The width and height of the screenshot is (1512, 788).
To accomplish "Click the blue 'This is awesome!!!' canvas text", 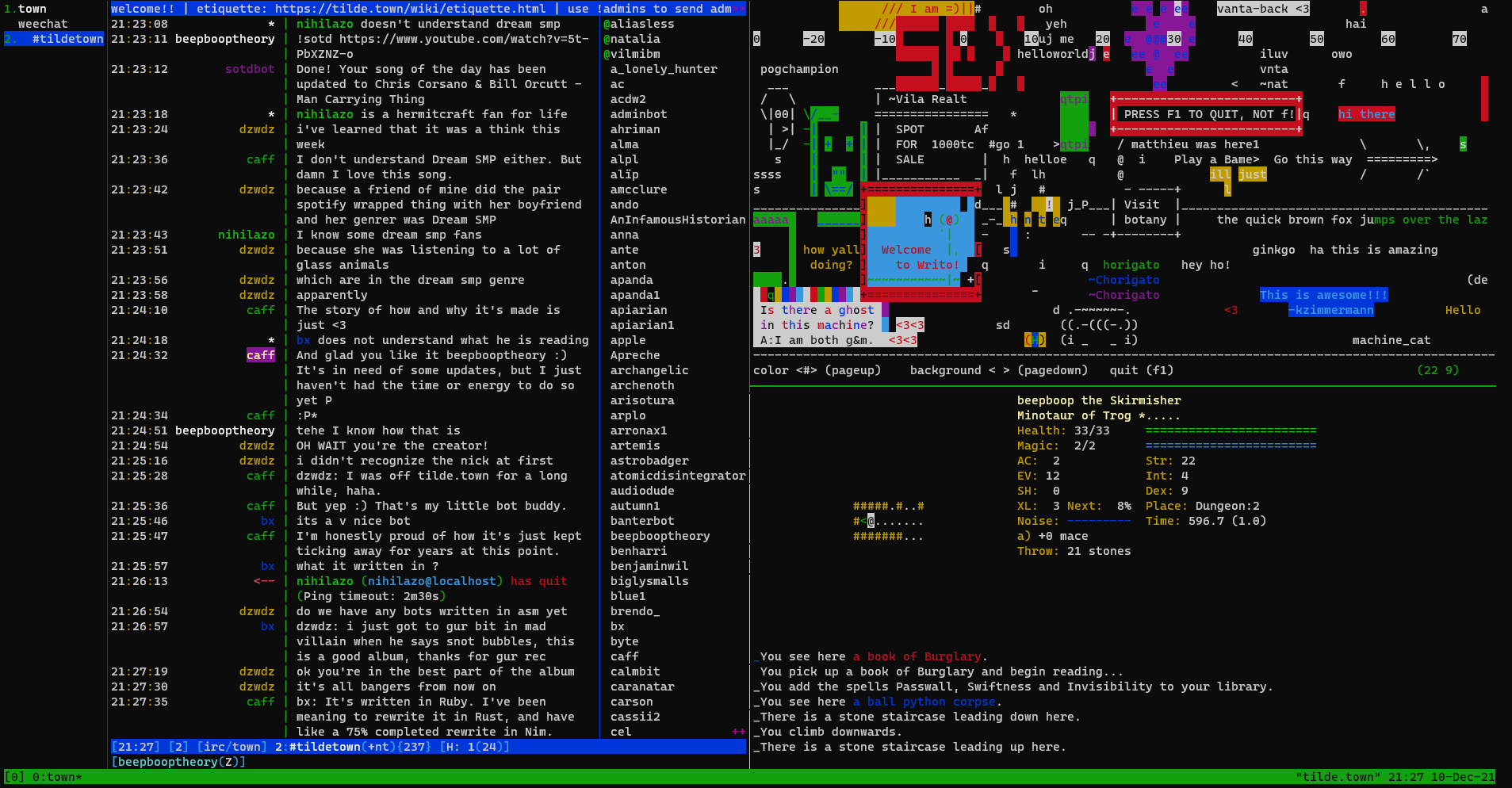I will [x=1323, y=295].
